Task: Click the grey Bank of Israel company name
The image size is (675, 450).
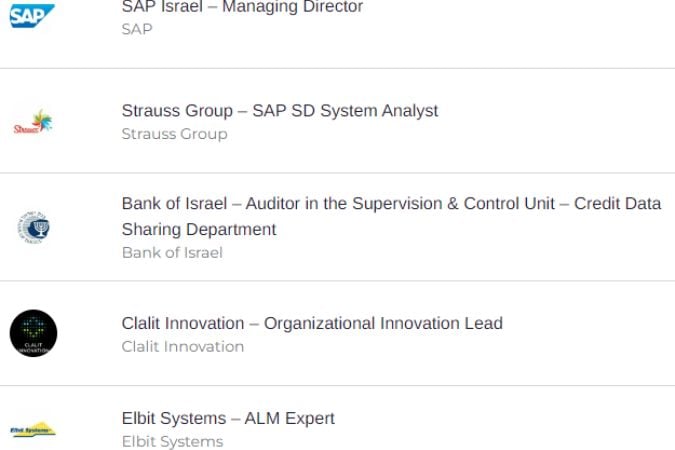Action: [172, 253]
